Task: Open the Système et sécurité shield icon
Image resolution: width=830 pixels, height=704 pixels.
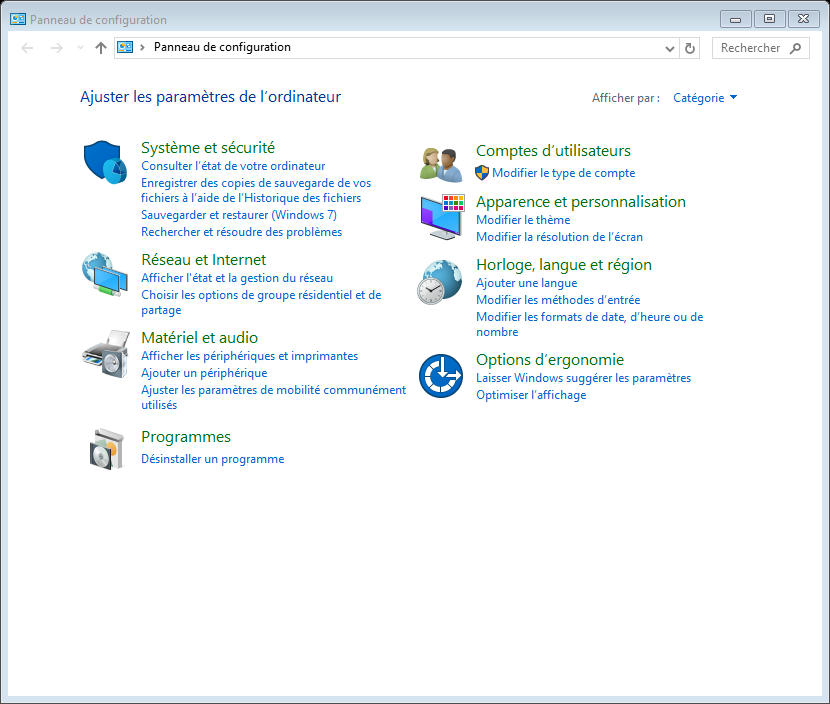Action: point(105,162)
